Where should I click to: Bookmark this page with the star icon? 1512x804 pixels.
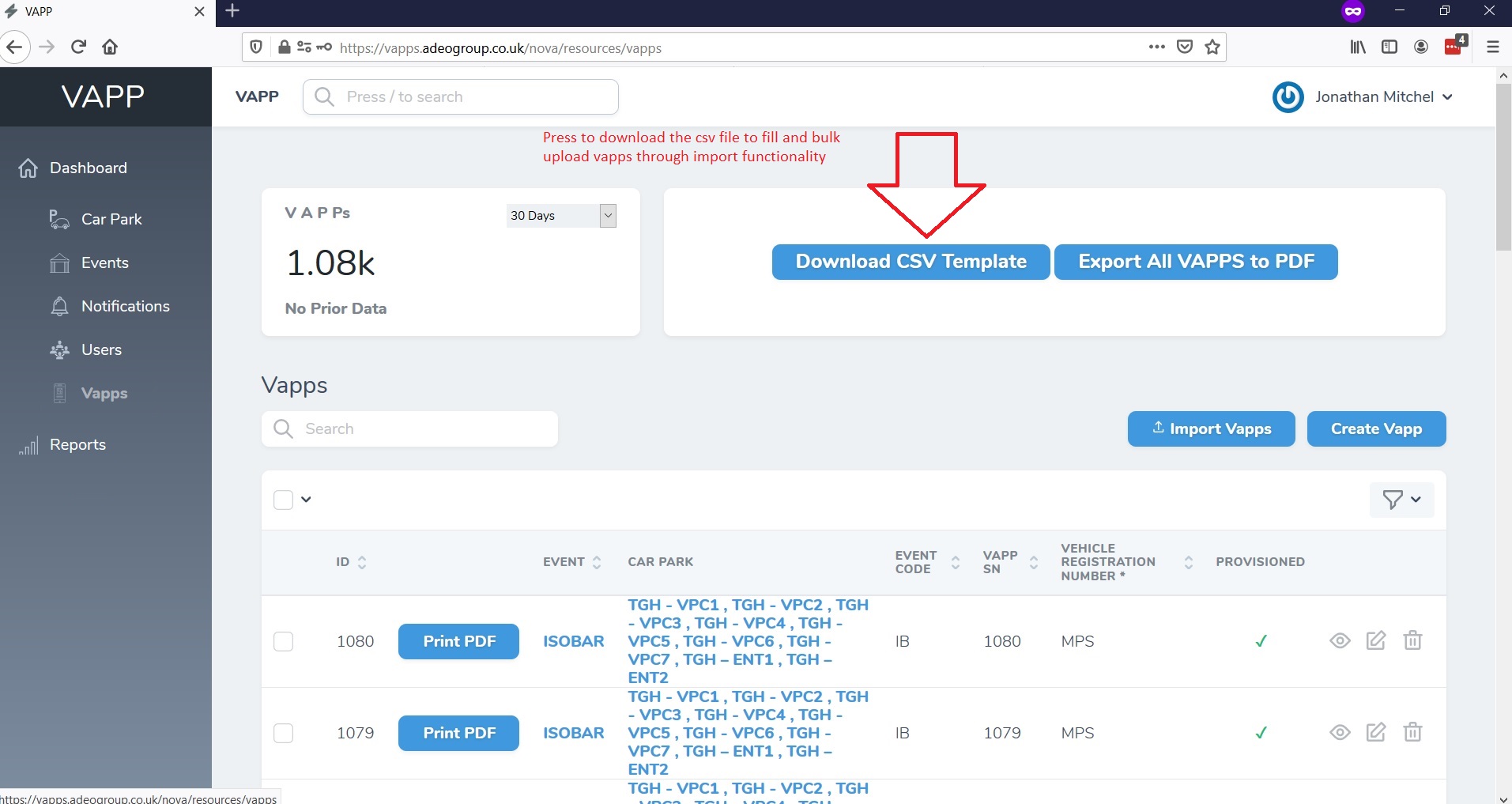[1212, 47]
